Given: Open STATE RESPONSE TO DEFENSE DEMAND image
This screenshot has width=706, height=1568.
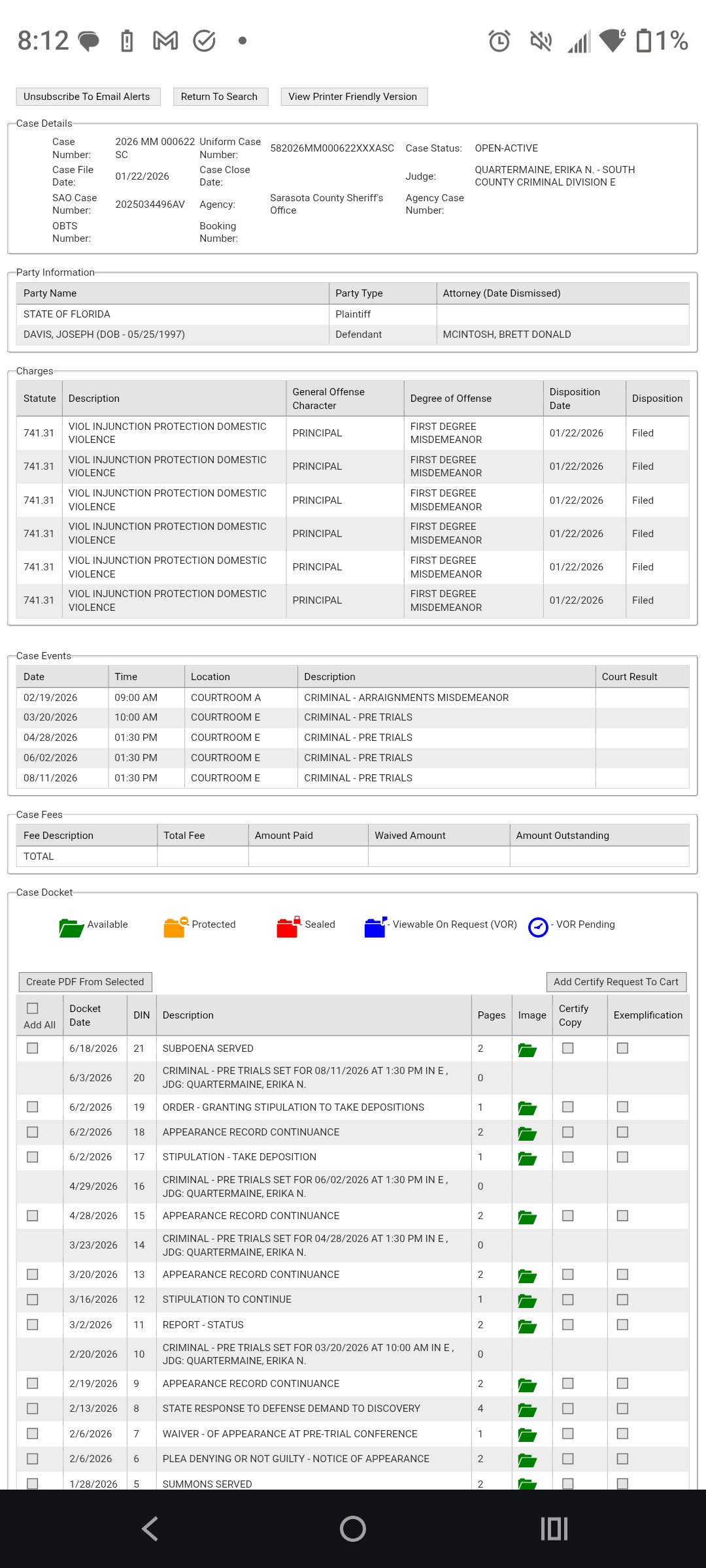Looking at the screenshot, I should (527, 1410).
